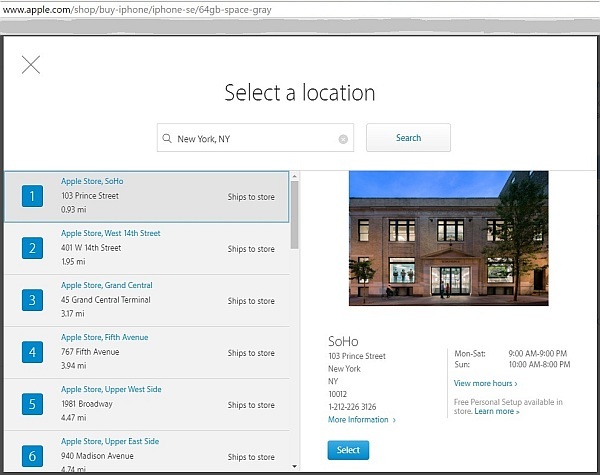
Task: Click Mon-Sat 9:00 AM-9:00 PM hours
Action: tap(511, 353)
